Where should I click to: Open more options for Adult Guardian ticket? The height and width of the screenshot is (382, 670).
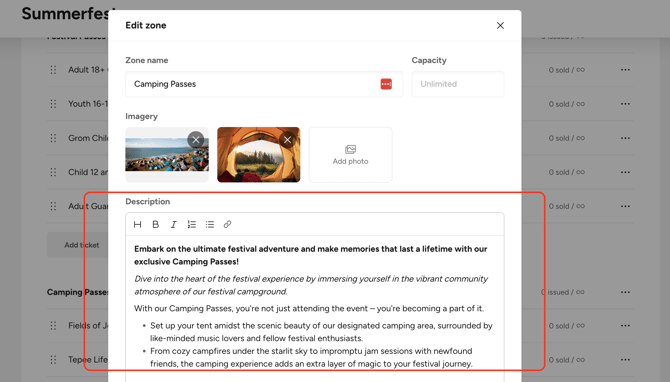625,206
